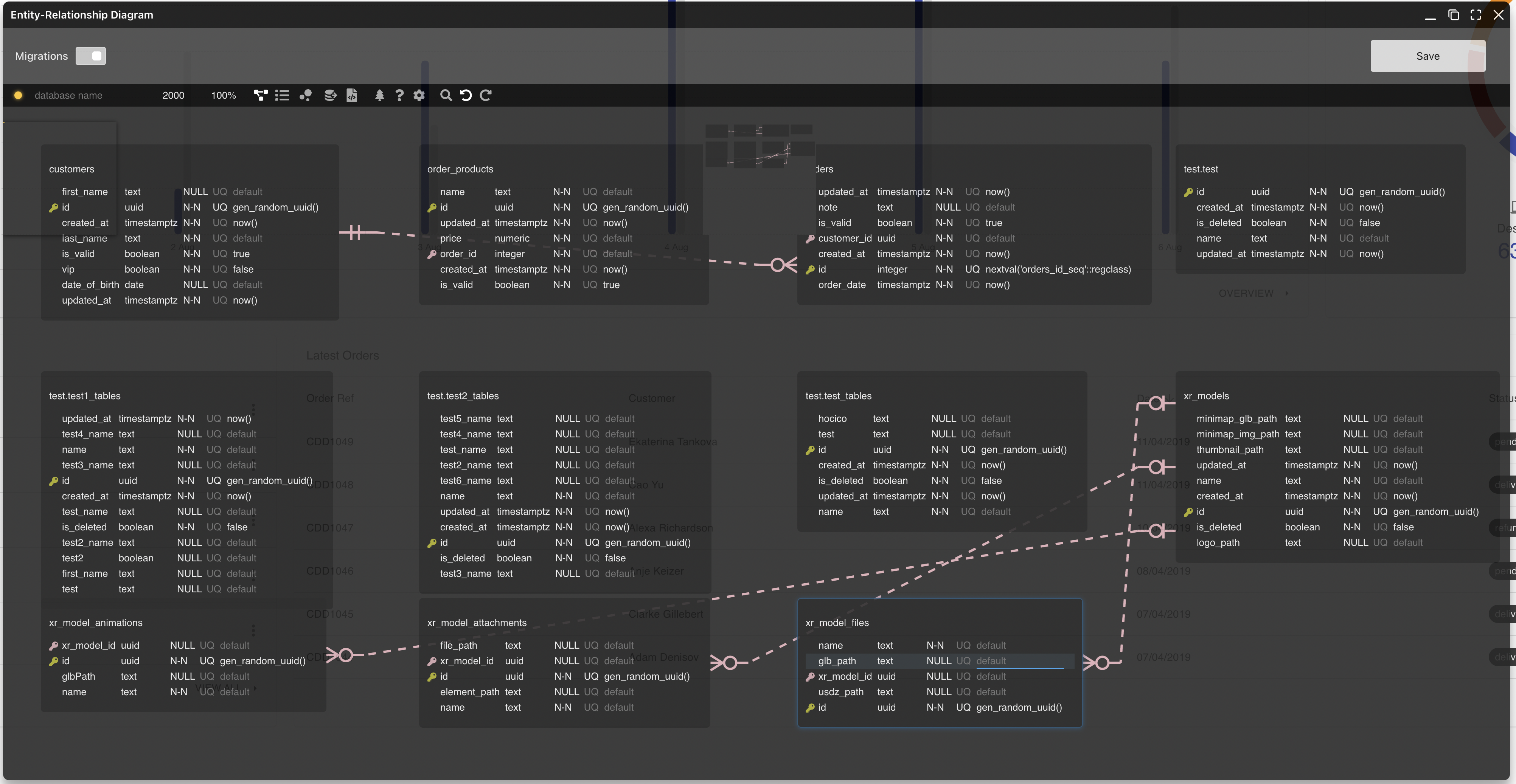
Task: Click xr_model_attachments id key icon
Action: click(432, 677)
